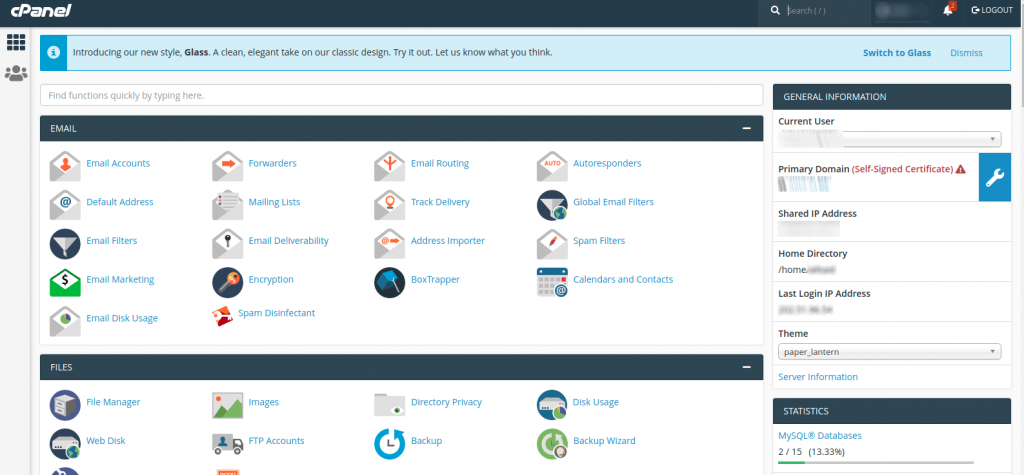Click the wrench icon beside Primary Domain
Viewport: 1024px width, 475px height.
tap(995, 178)
